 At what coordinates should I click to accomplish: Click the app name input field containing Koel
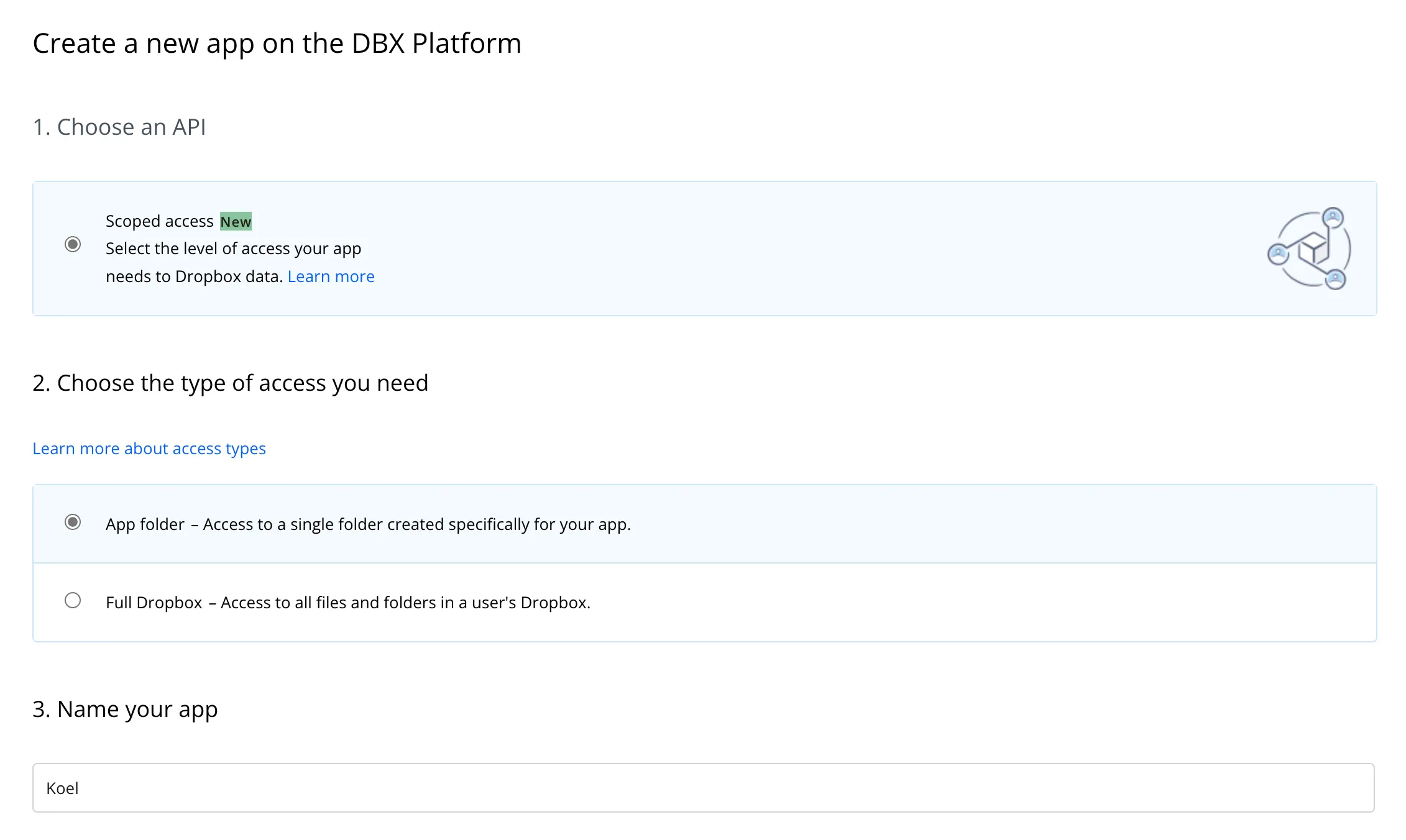[x=704, y=788]
